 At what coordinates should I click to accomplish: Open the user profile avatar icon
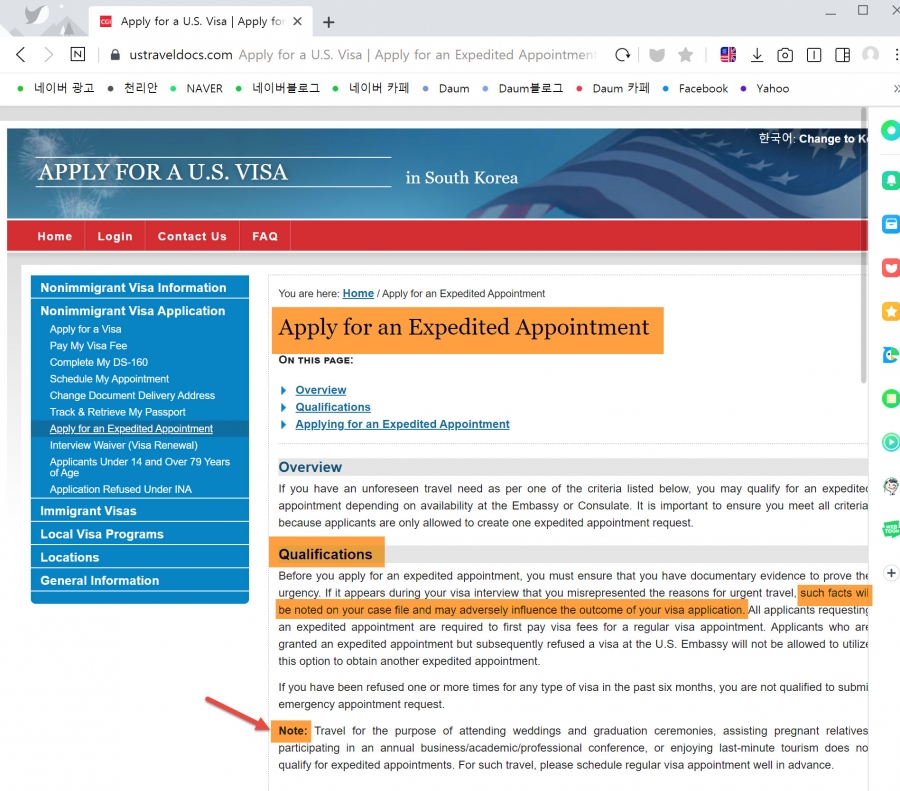coord(870,55)
